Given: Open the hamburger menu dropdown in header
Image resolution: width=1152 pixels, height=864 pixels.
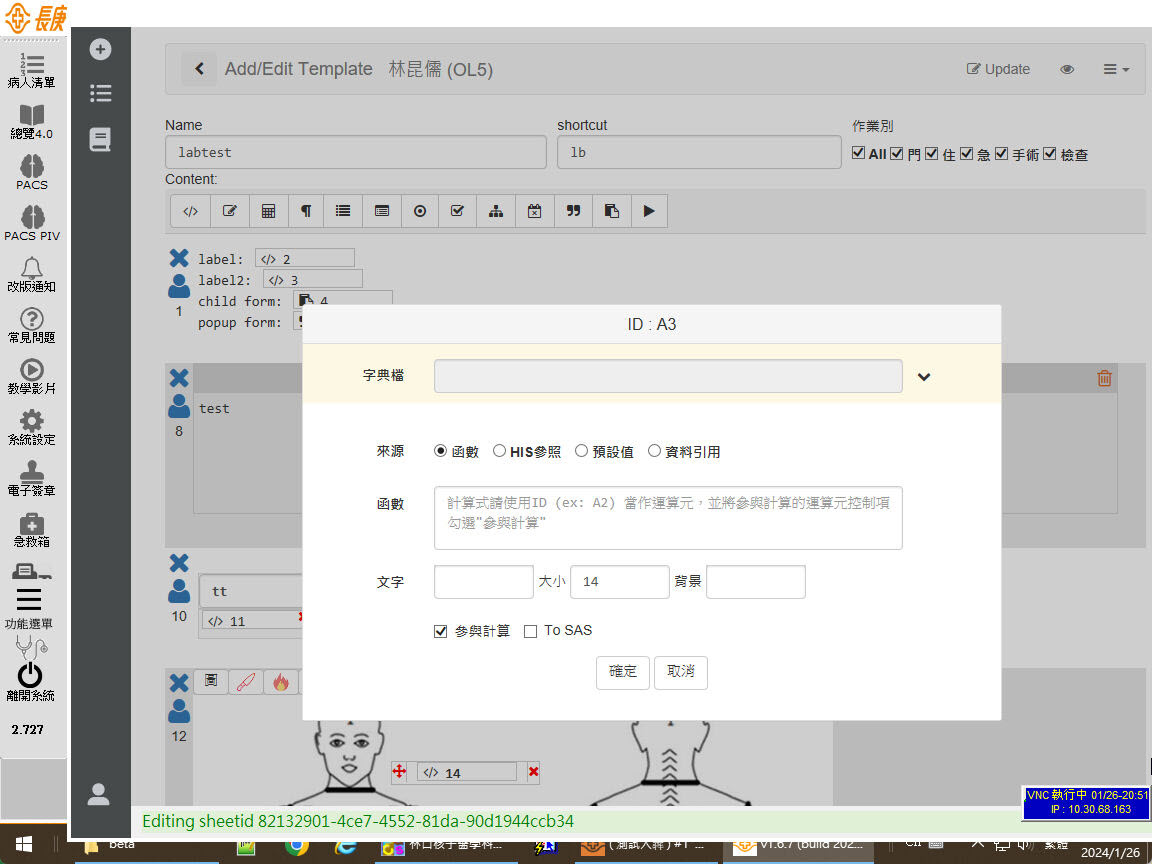Looking at the screenshot, I should click(x=1115, y=69).
